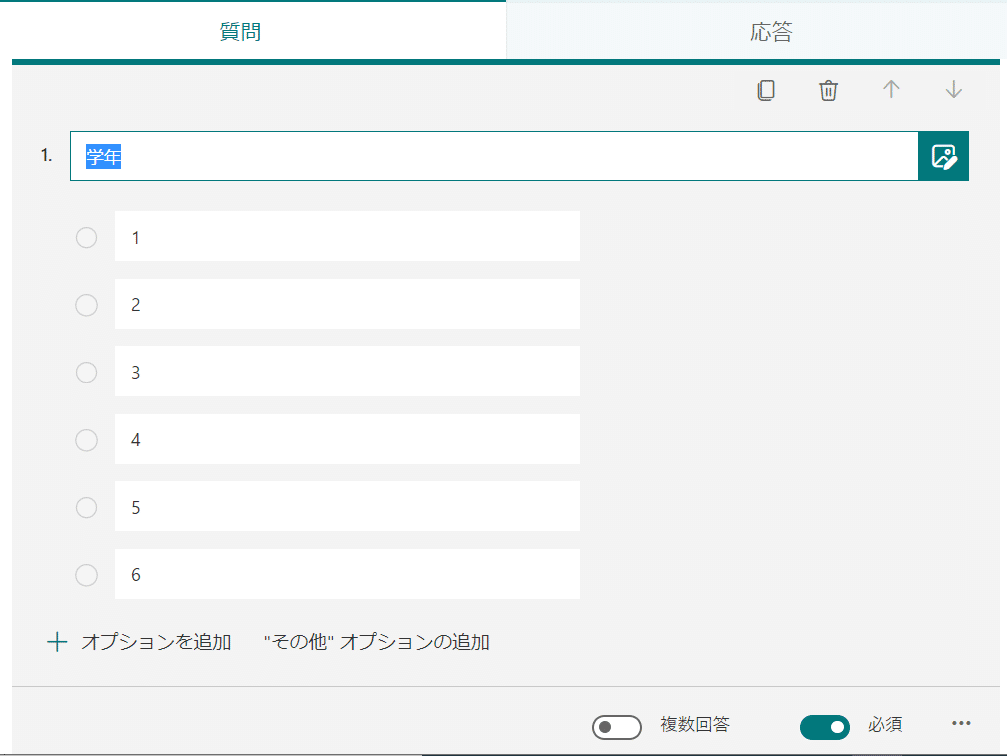The width and height of the screenshot is (1007, 756).
Task: Click the option 5 text box
Action: [347, 507]
